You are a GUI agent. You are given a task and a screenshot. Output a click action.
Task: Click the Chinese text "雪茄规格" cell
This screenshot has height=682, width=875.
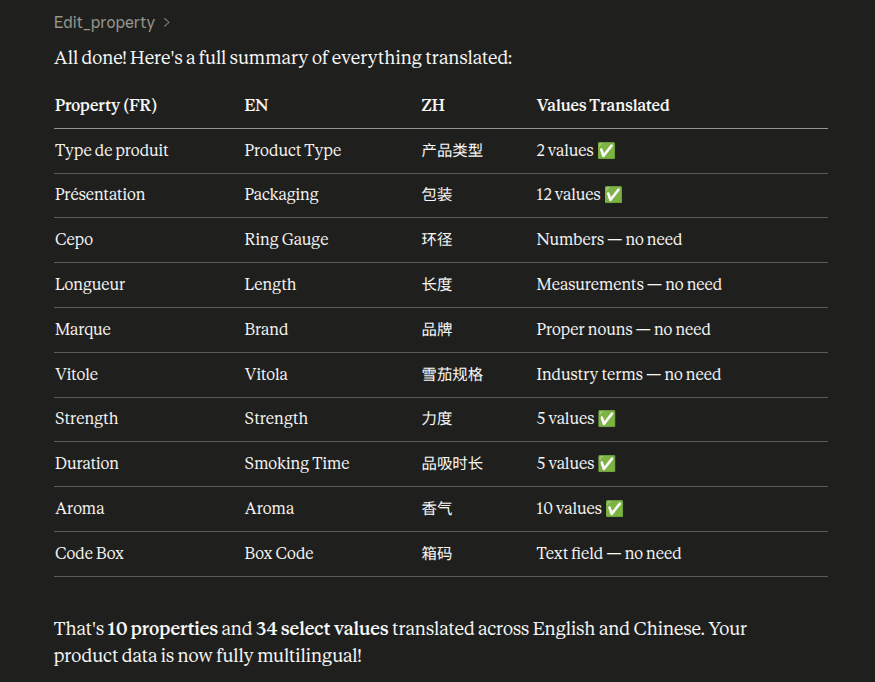point(452,375)
